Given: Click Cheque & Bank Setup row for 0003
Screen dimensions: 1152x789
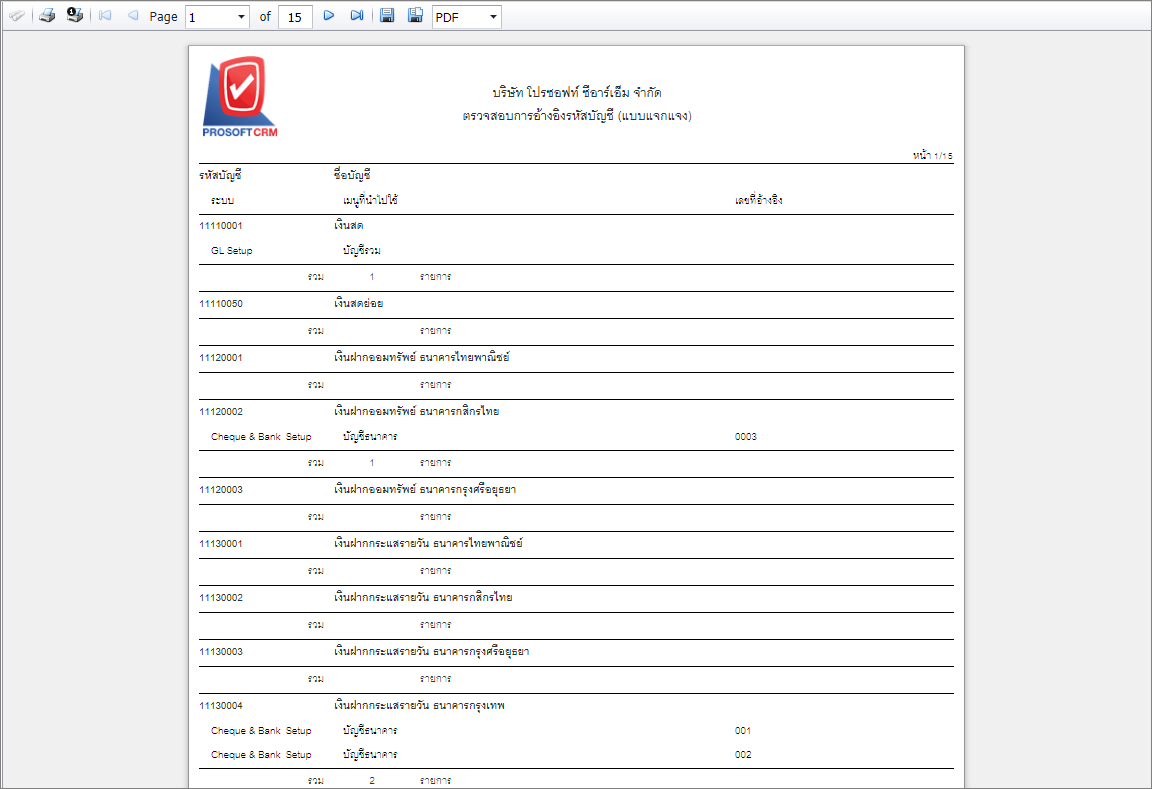Looking at the screenshot, I should click(x=261, y=436).
